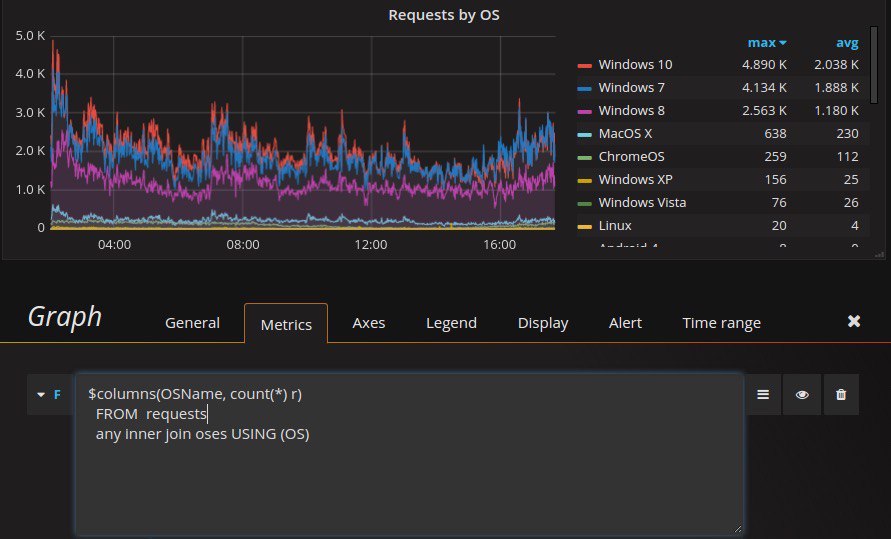
Task: Click inside the SQL query editor
Action: click(x=409, y=454)
